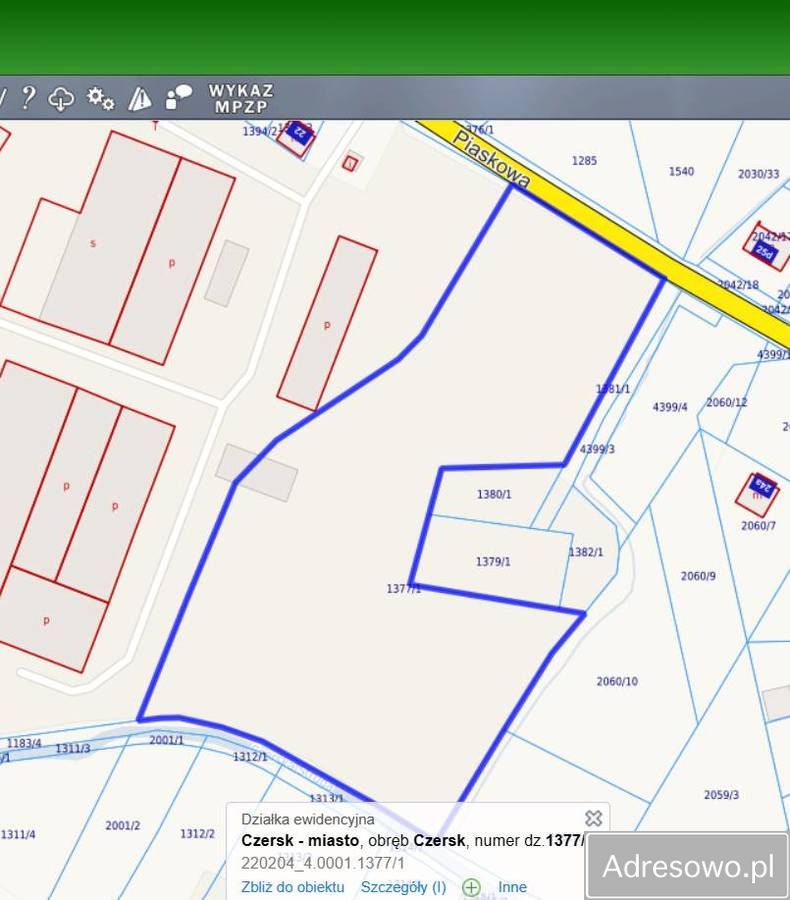Click parcel label 2060/10

[x=617, y=681]
